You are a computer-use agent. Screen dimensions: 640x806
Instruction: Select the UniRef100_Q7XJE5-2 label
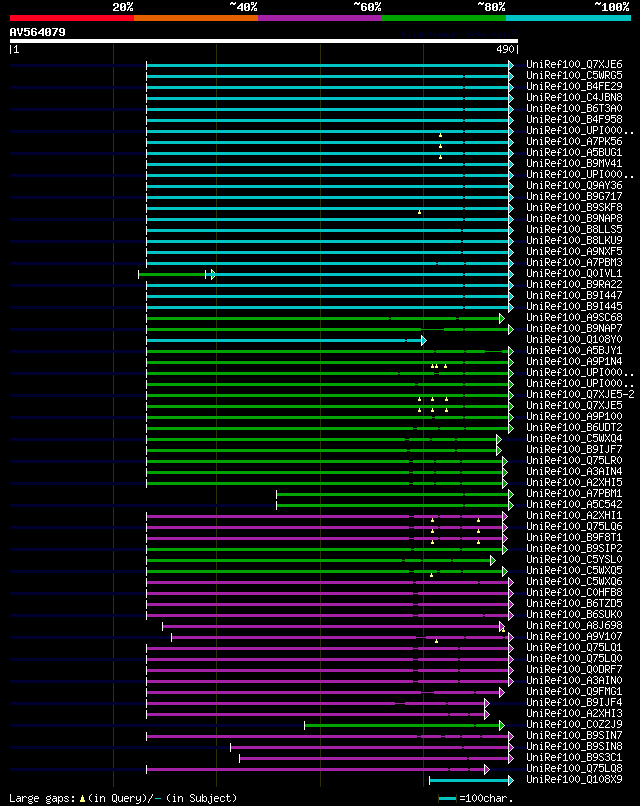[x=580, y=394]
